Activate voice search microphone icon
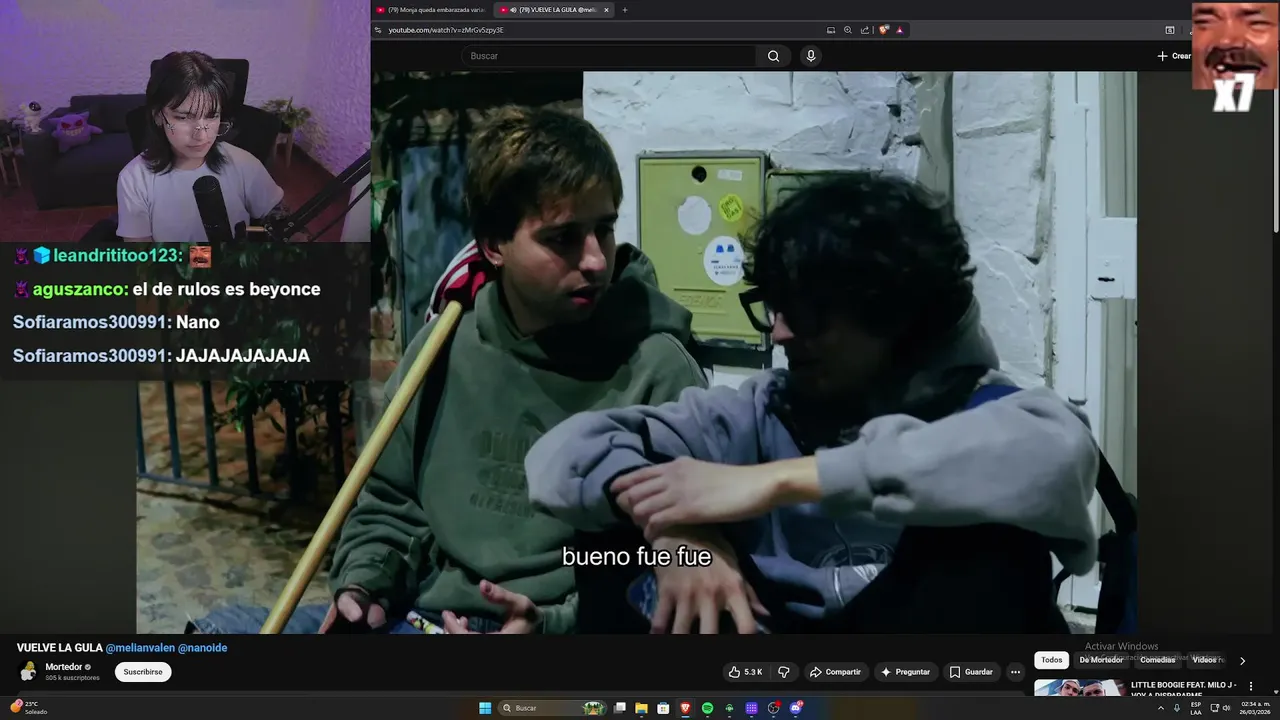Screen dimensions: 1280x720 811,56
